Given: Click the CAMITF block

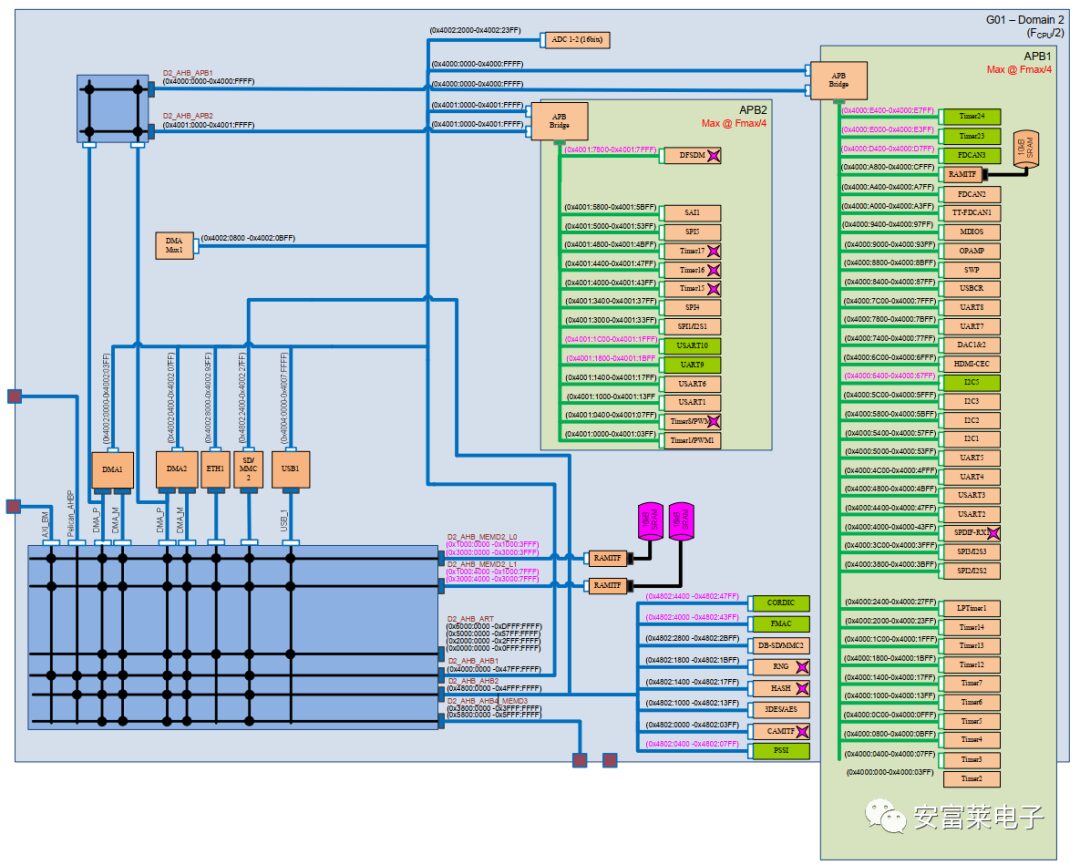Looking at the screenshot, I should (780, 731).
